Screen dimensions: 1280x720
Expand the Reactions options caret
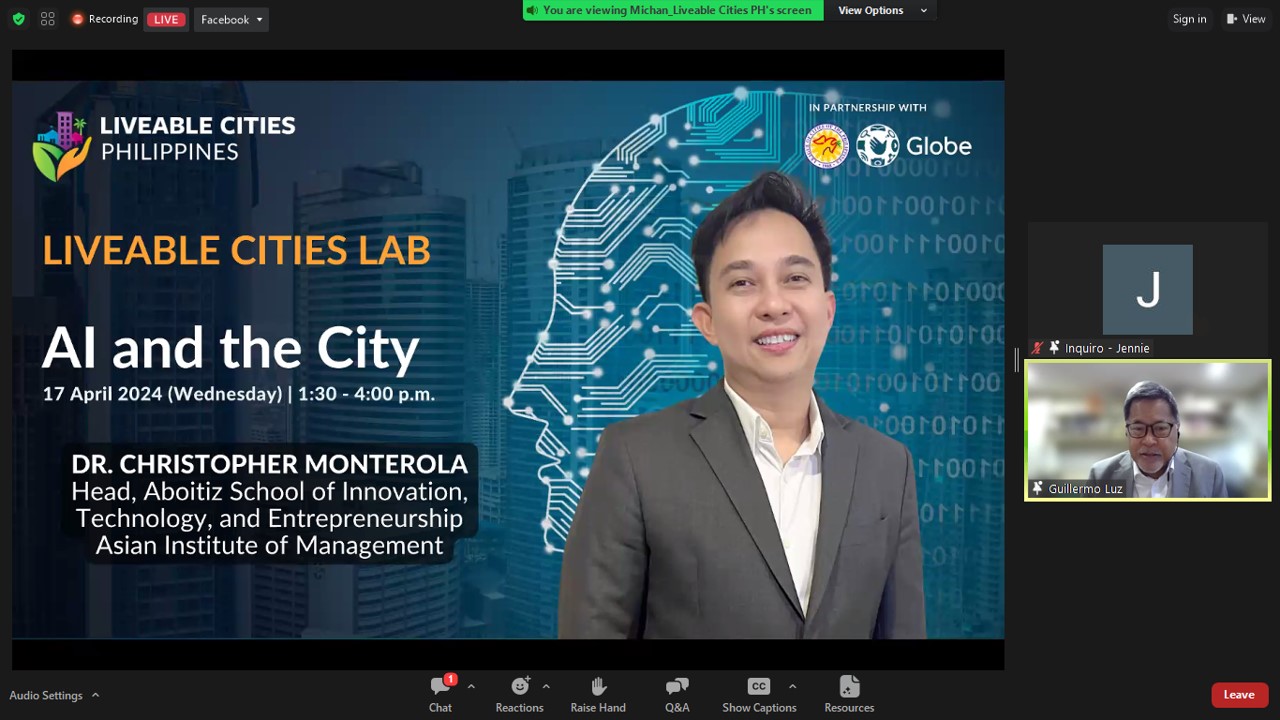[x=546, y=686]
